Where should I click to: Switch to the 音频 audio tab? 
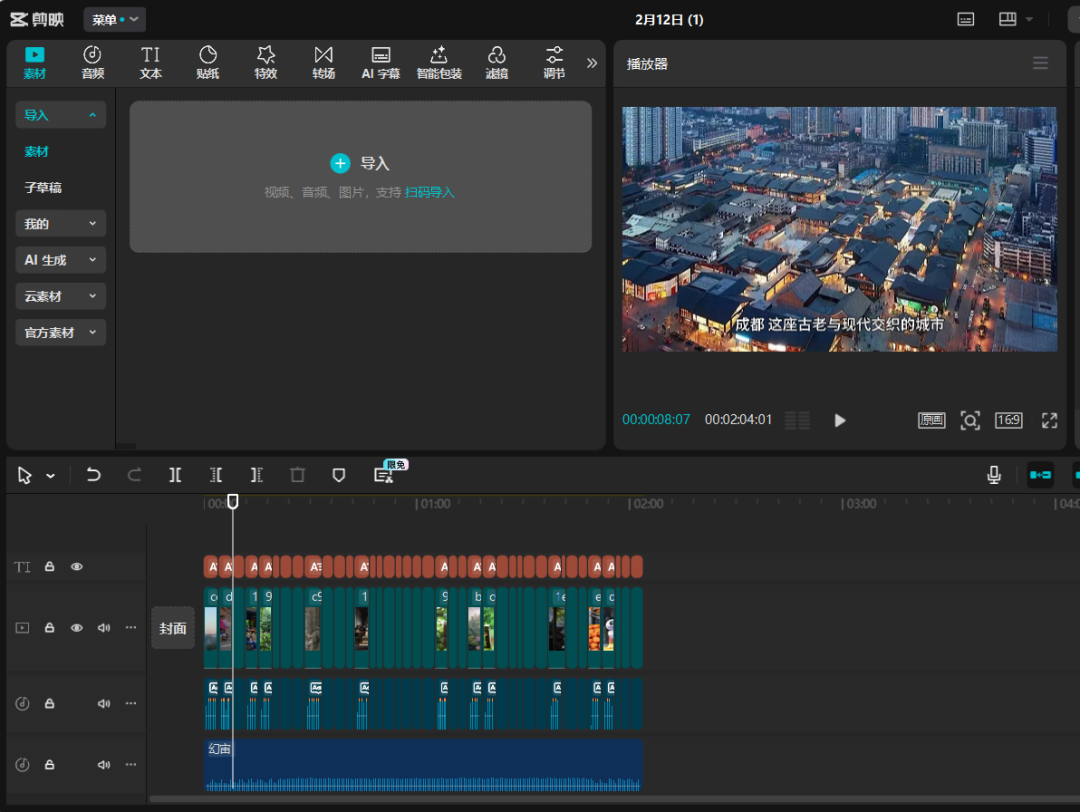[92, 62]
